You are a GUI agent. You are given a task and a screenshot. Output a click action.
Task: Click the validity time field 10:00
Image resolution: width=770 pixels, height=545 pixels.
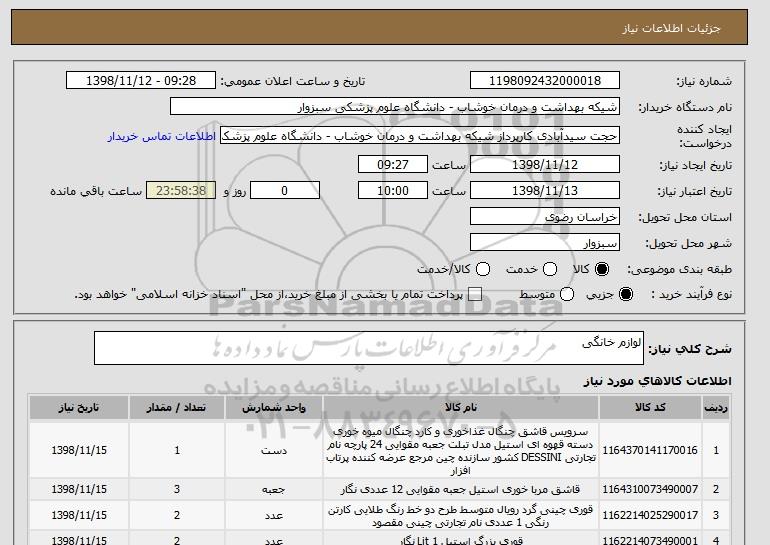[393, 191]
